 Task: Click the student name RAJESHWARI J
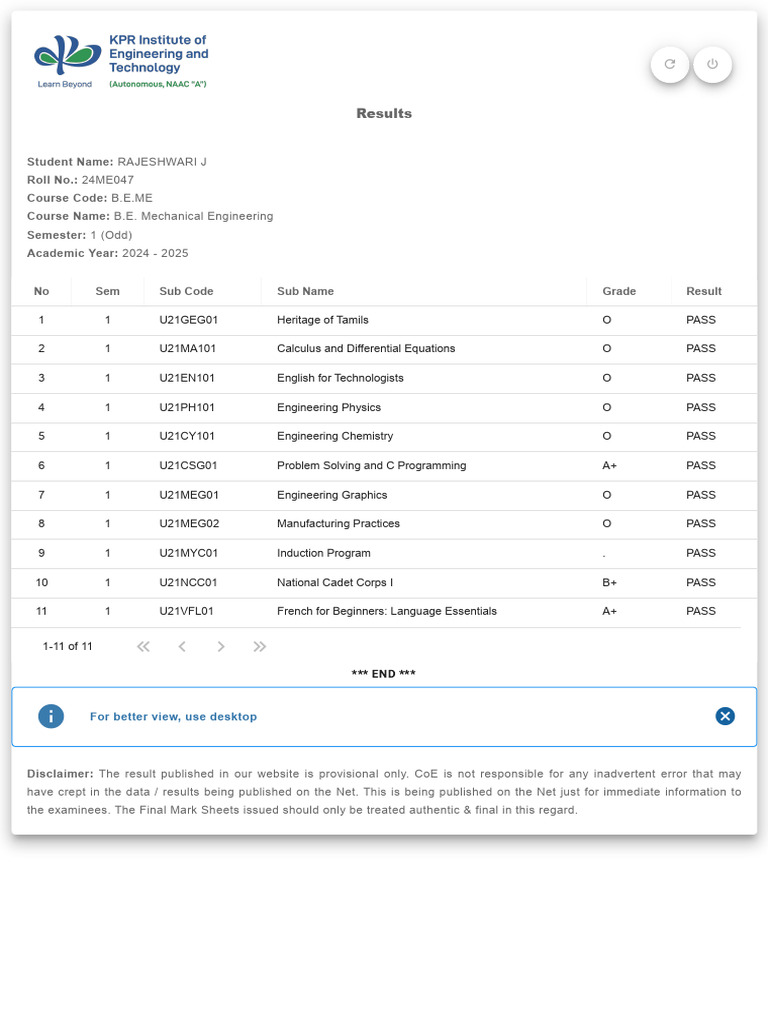(x=162, y=162)
